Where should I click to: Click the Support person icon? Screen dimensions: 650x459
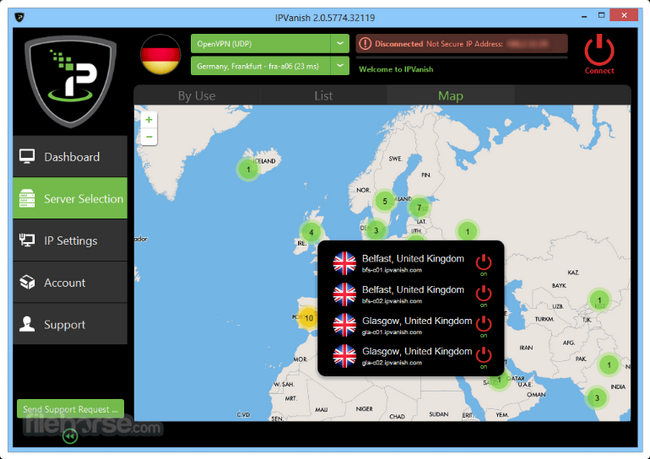(27, 324)
